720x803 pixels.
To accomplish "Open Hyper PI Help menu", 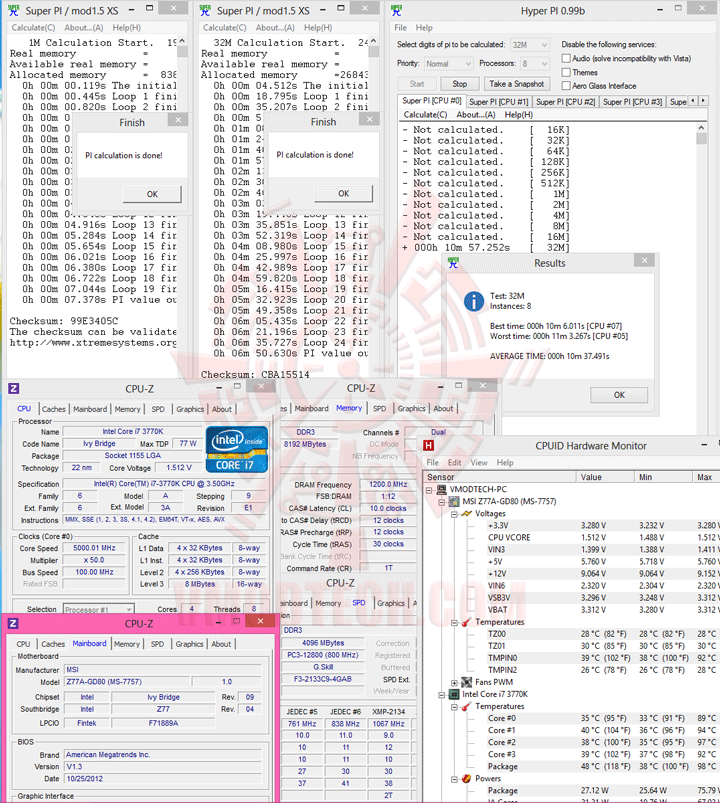I will point(423,28).
